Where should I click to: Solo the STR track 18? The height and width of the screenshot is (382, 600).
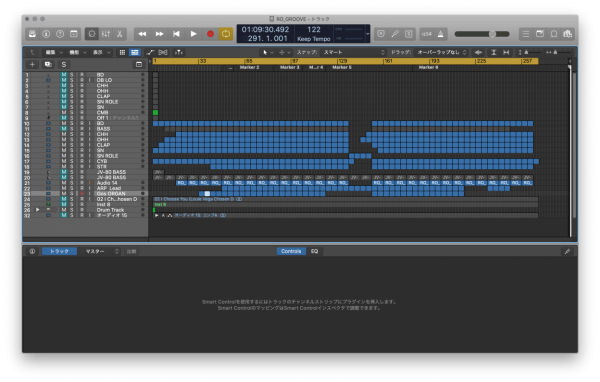[72, 167]
